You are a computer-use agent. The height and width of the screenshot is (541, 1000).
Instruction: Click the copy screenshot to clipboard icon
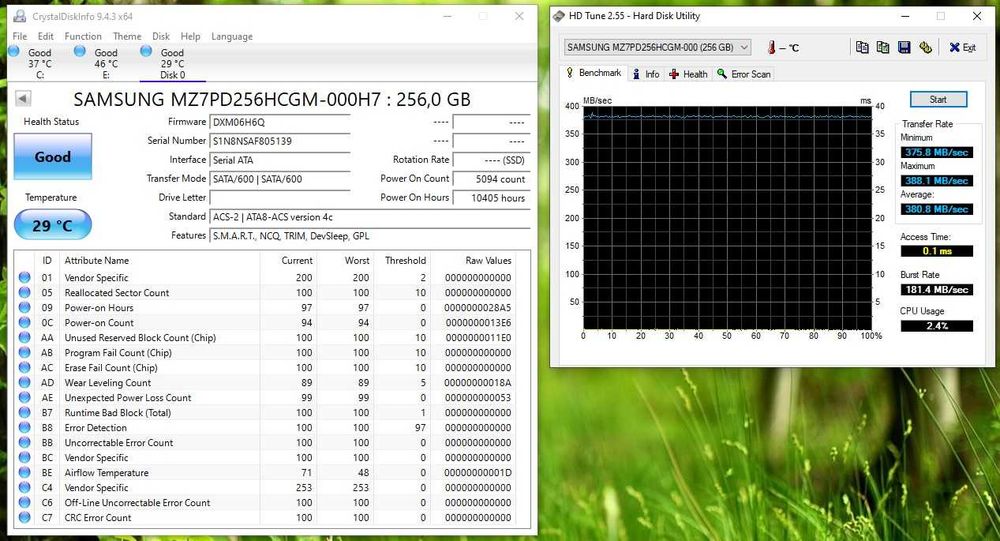883,47
